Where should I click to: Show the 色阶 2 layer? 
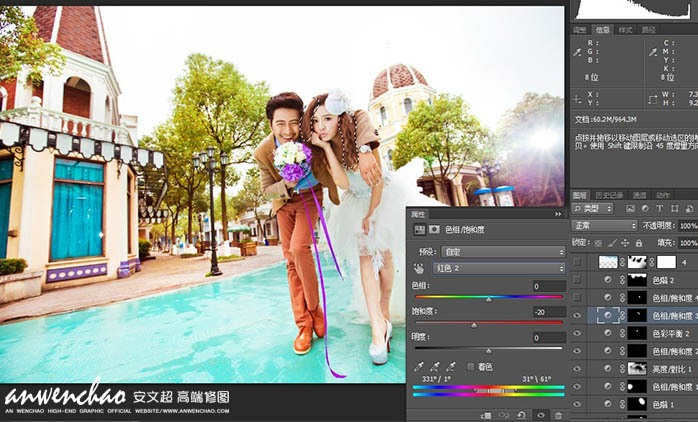[x=577, y=280]
